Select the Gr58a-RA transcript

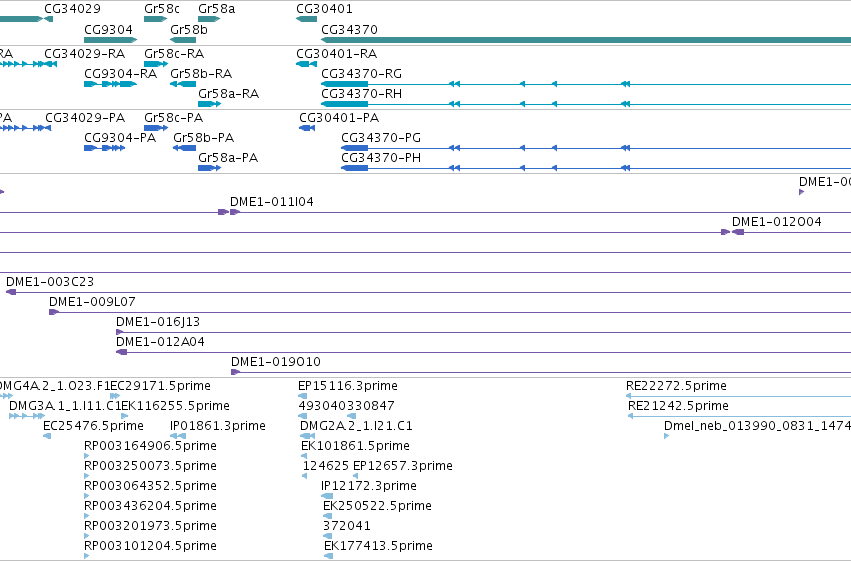click(228, 94)
